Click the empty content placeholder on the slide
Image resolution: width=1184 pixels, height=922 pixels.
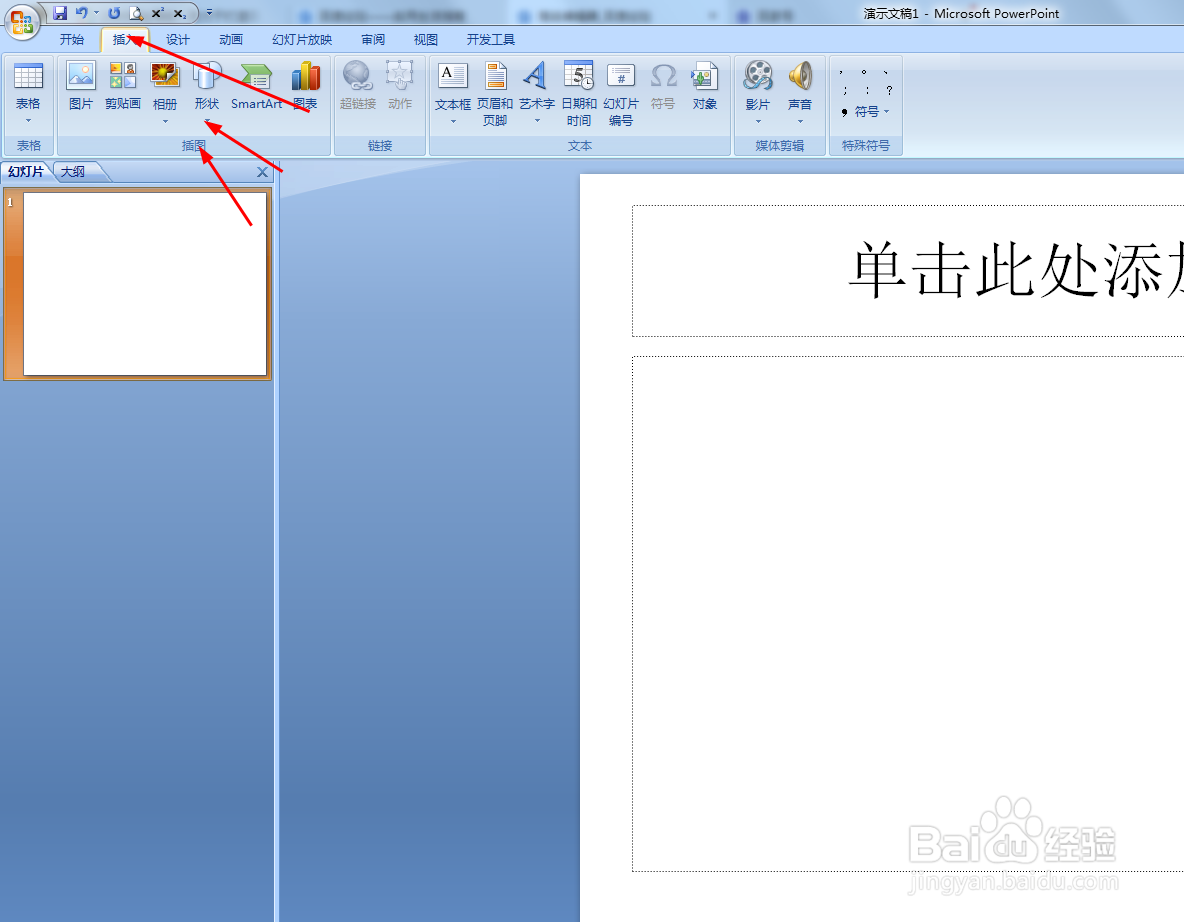(908, 613)
